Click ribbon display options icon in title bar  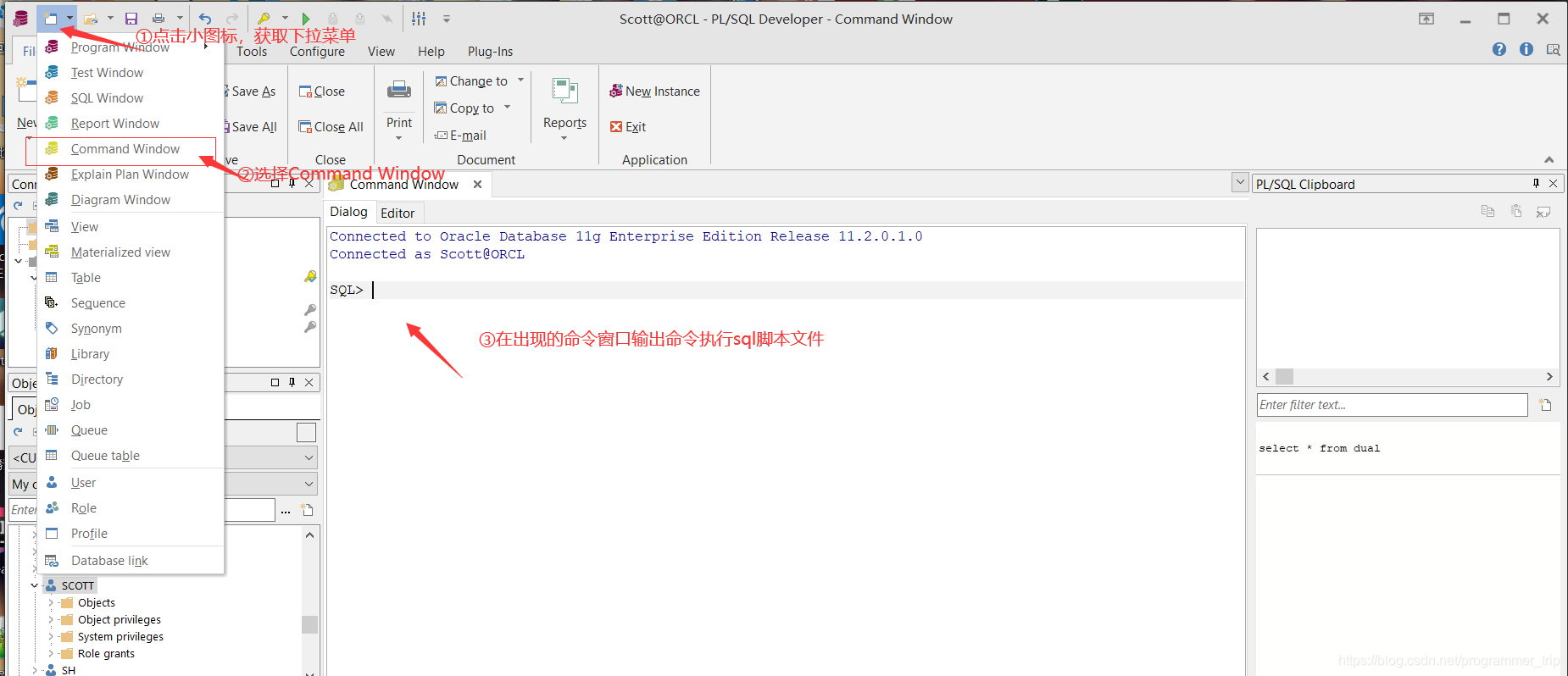click(x=1426, y=19)
